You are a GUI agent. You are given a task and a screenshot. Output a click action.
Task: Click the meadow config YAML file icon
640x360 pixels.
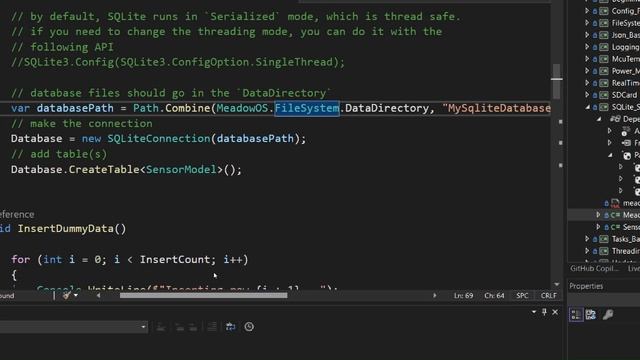[615, 203]
